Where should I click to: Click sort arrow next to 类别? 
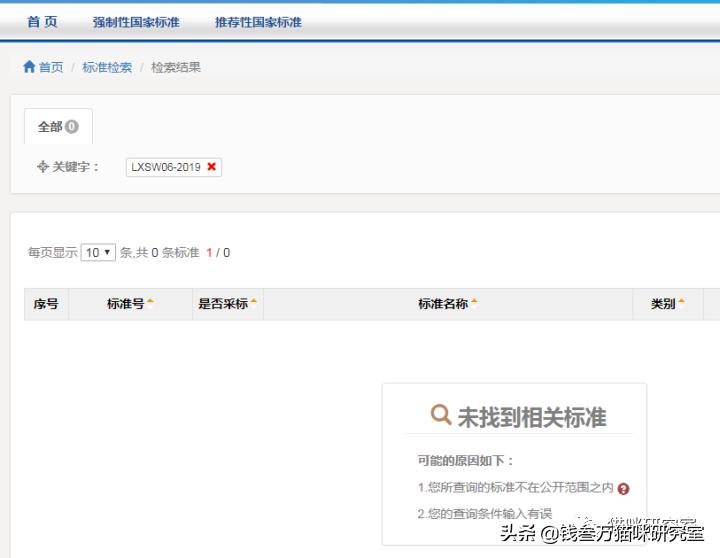coord(681,301)
